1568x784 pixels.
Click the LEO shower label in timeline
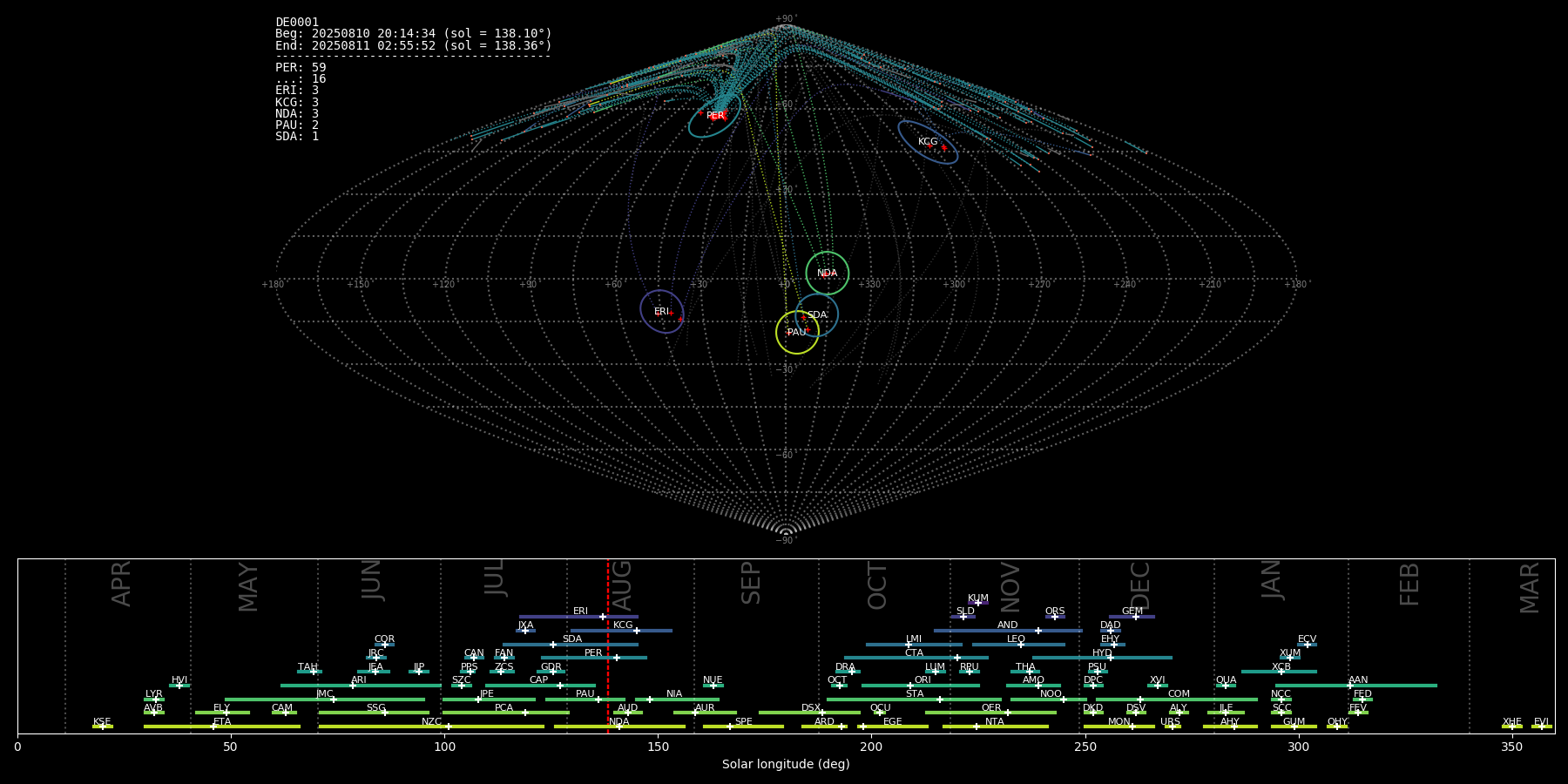click(x=1016, y=639)
